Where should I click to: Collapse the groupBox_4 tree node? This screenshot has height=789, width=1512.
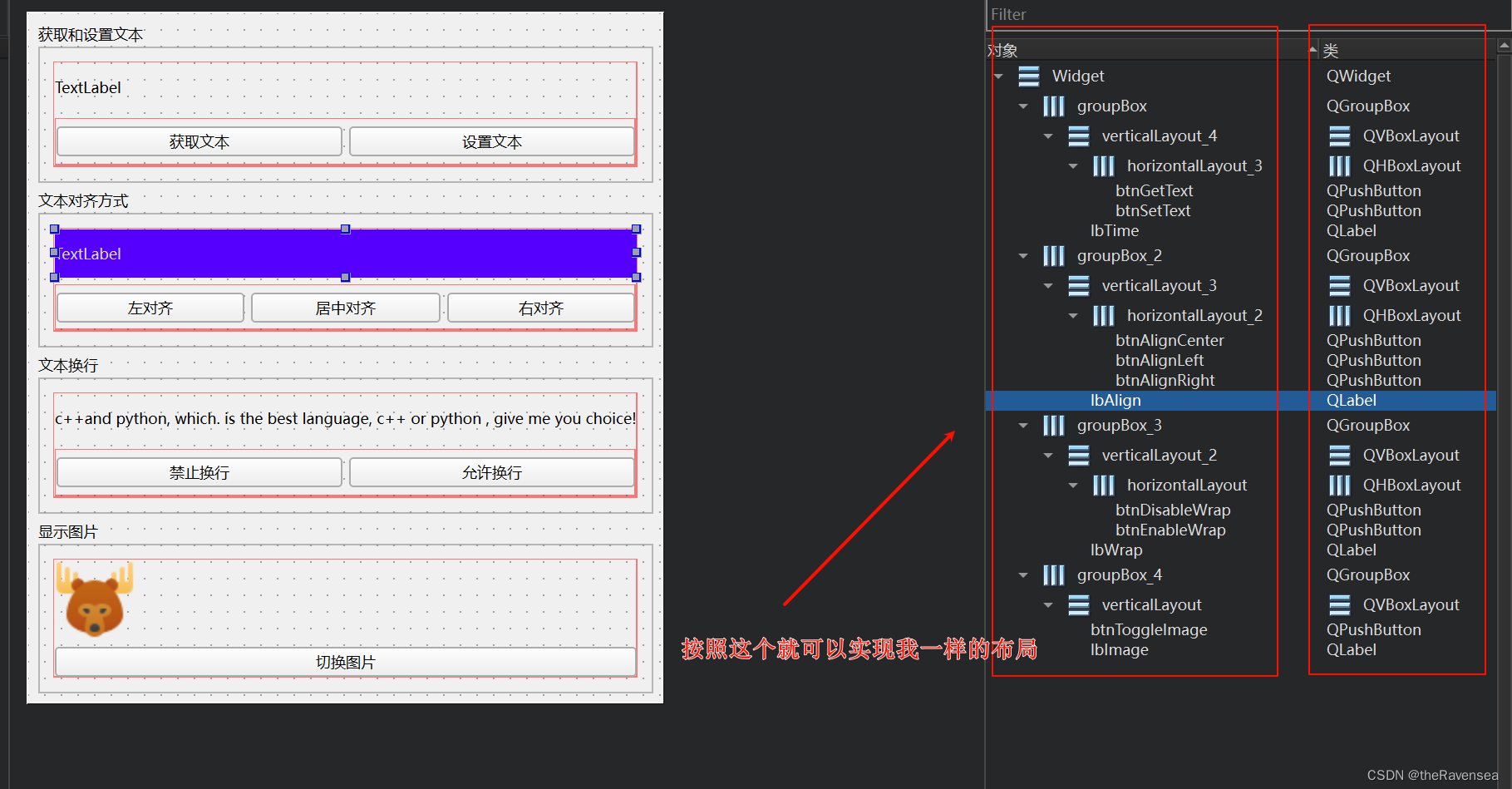coord(1023,575)
